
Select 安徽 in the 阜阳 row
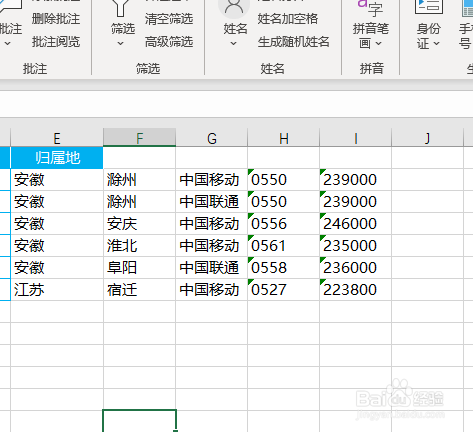pos(57,268)
